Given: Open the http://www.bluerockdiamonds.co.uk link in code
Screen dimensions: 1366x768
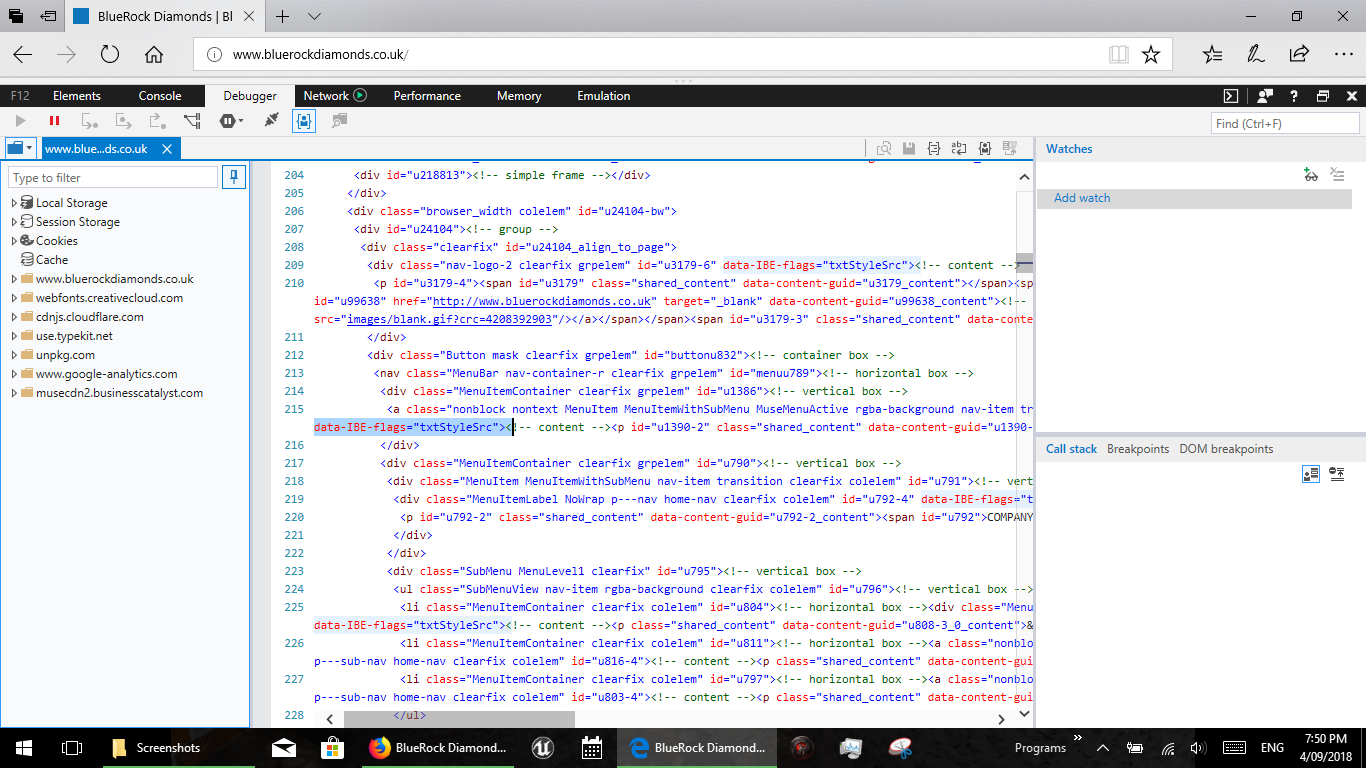Looking at the screenshot, I should pos(544,301).
